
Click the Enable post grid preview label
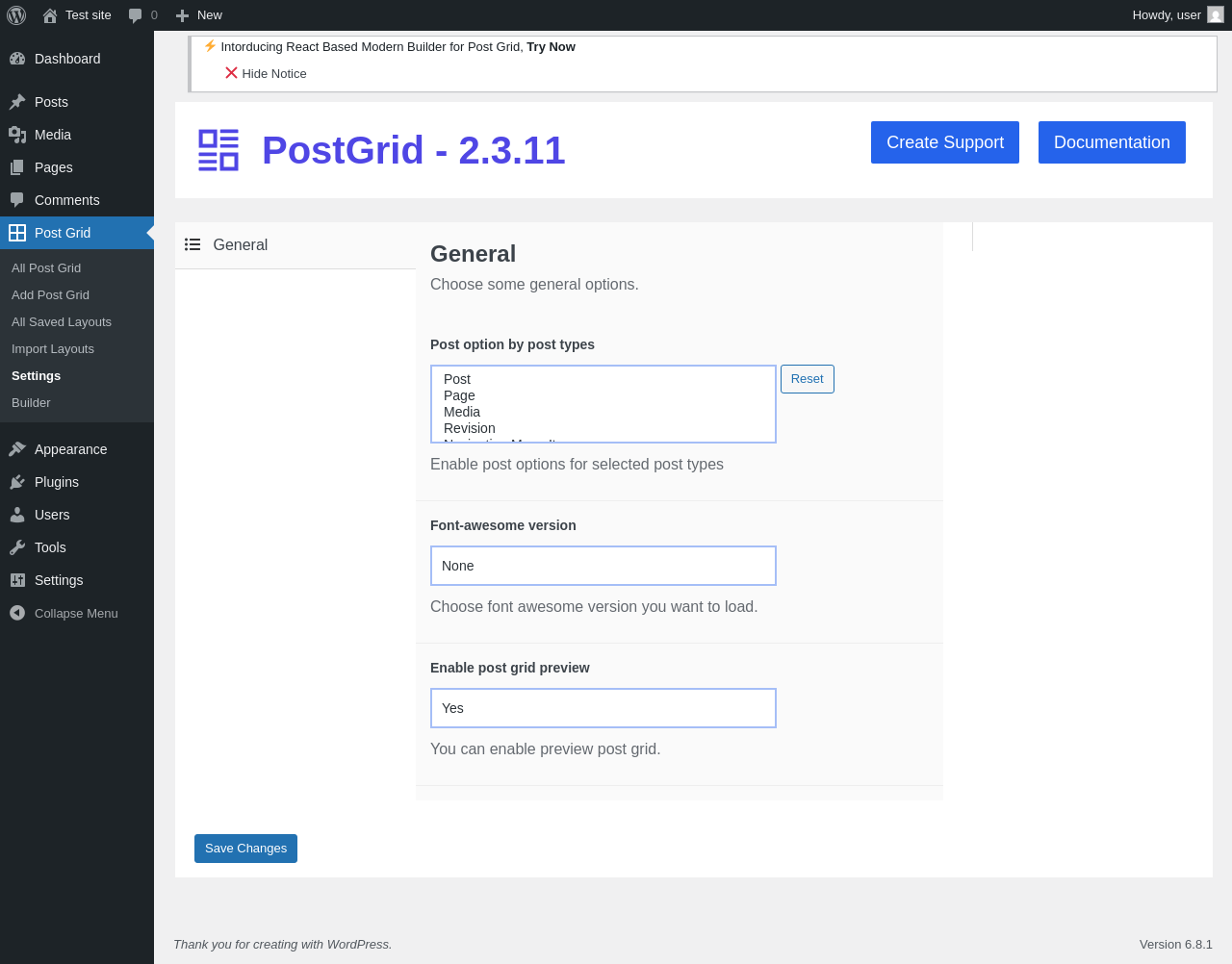pyautogui.click(x=510, y=668)
